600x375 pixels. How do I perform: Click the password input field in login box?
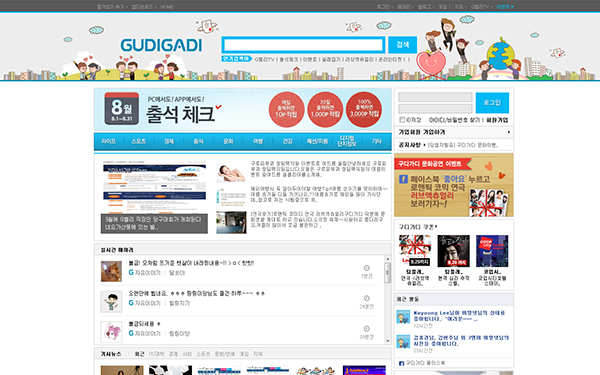(435, 108)
